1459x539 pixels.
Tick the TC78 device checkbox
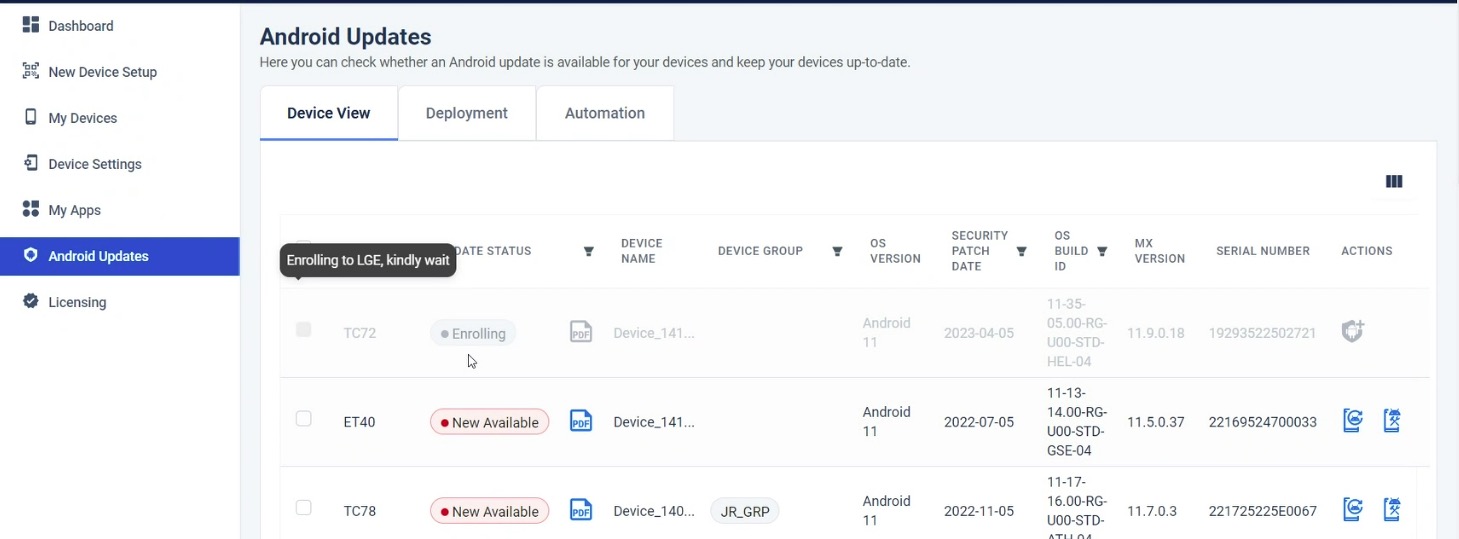304,508
